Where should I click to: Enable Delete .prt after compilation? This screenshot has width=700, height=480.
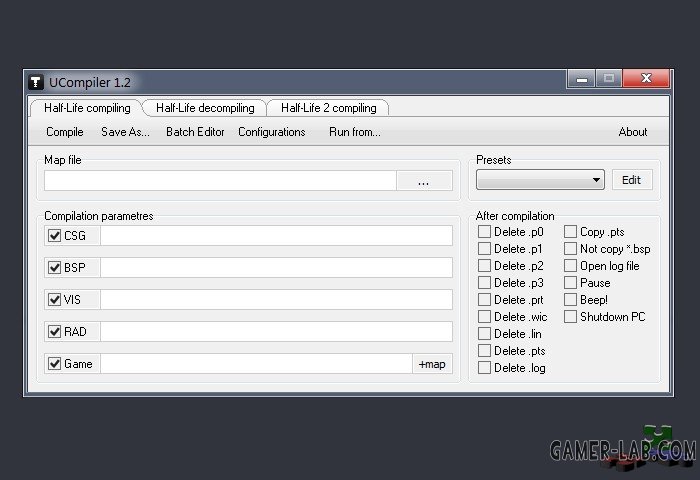484,300
